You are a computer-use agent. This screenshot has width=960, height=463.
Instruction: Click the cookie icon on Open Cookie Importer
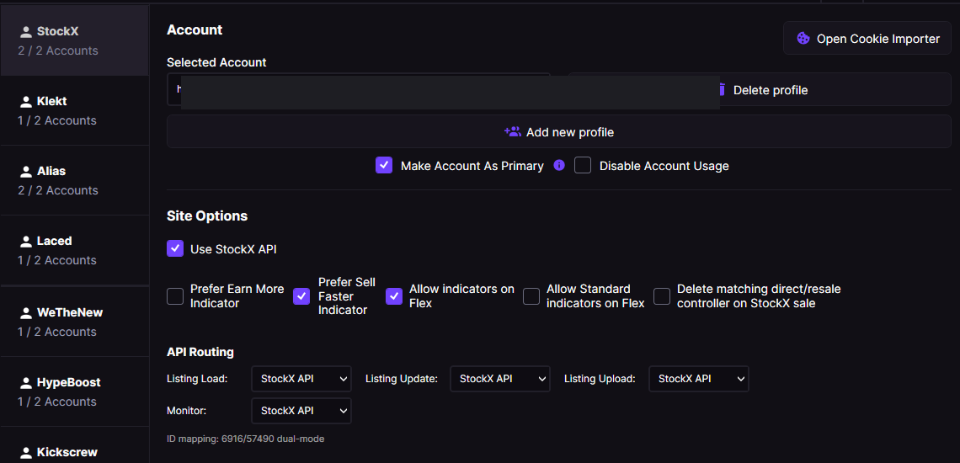coord(803,39)
